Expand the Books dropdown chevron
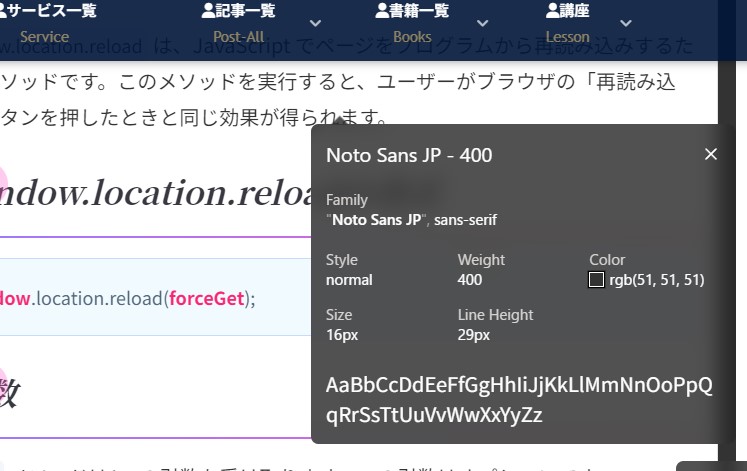The width and height of the screenshot is (747, 471). pos(483,24)
